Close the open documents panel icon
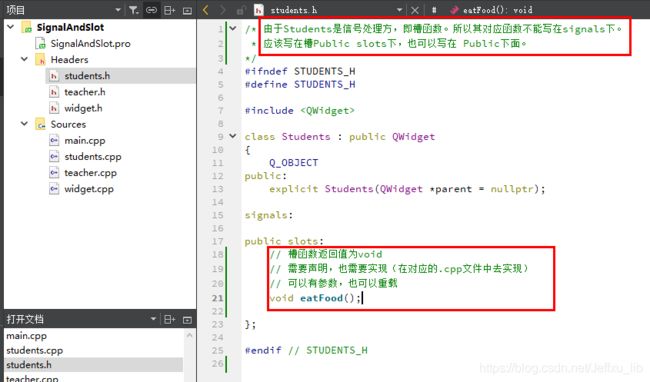650x382 pixels. [187, 320]
